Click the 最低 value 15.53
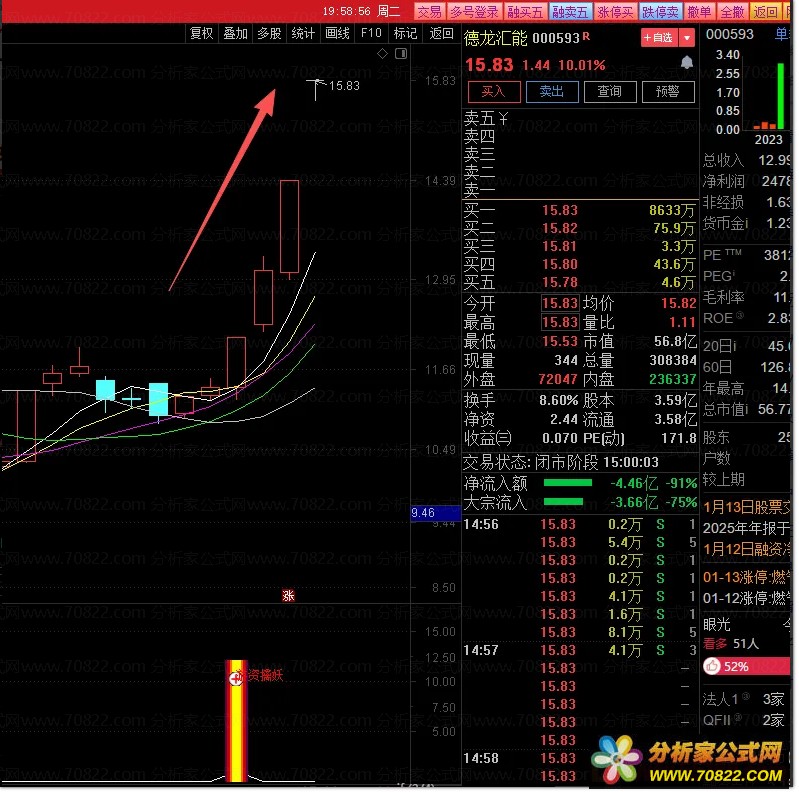This screenshot has height=792, width=799. coord(560,341)
